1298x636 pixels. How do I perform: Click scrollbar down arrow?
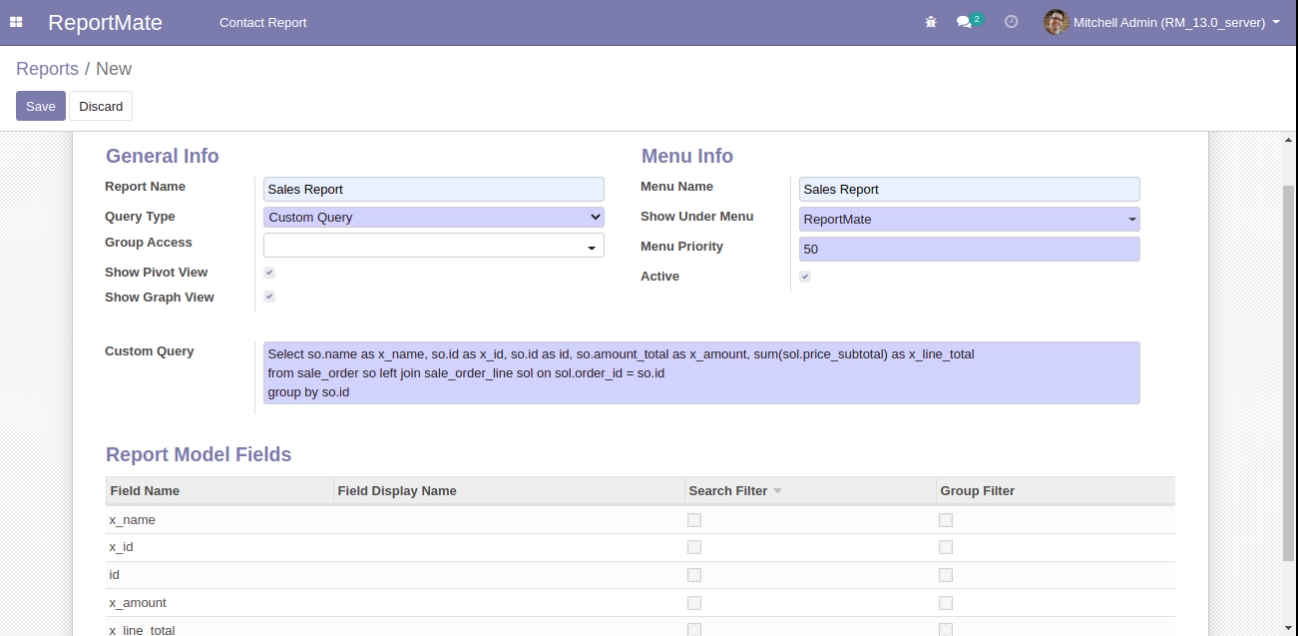pos(1288,627)
